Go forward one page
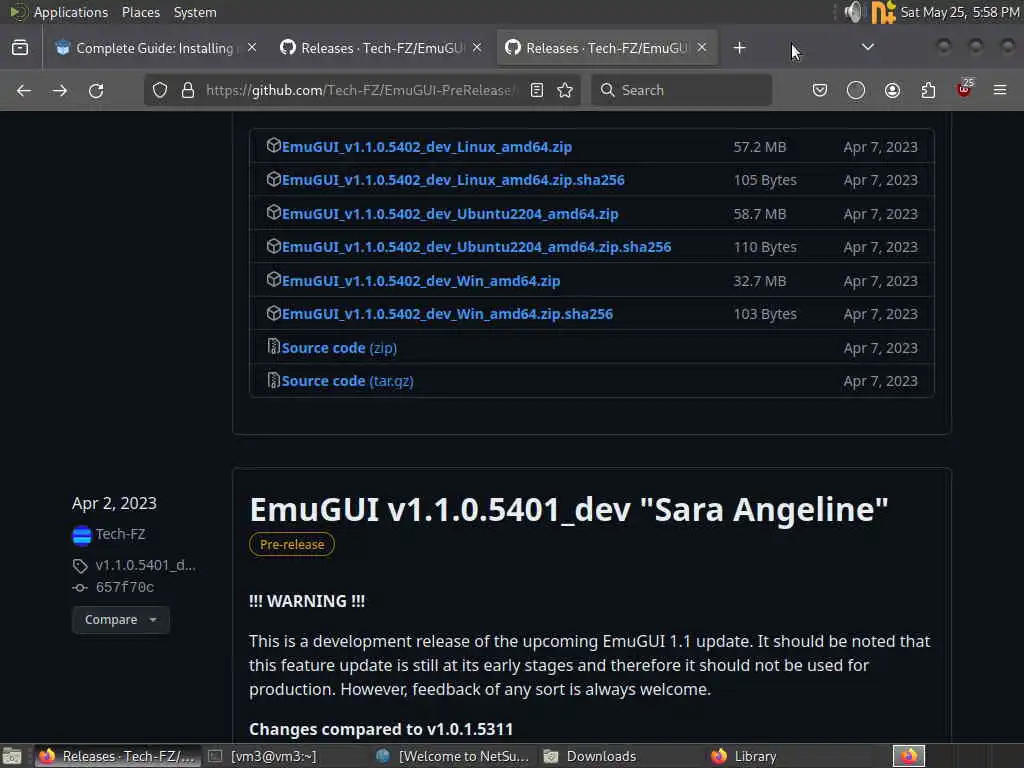This screenshot has height=768, width=1024. tap(59, 90)
